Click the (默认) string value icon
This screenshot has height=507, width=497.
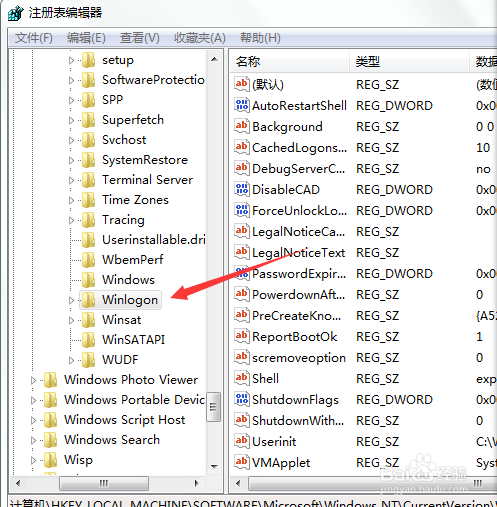242,84
